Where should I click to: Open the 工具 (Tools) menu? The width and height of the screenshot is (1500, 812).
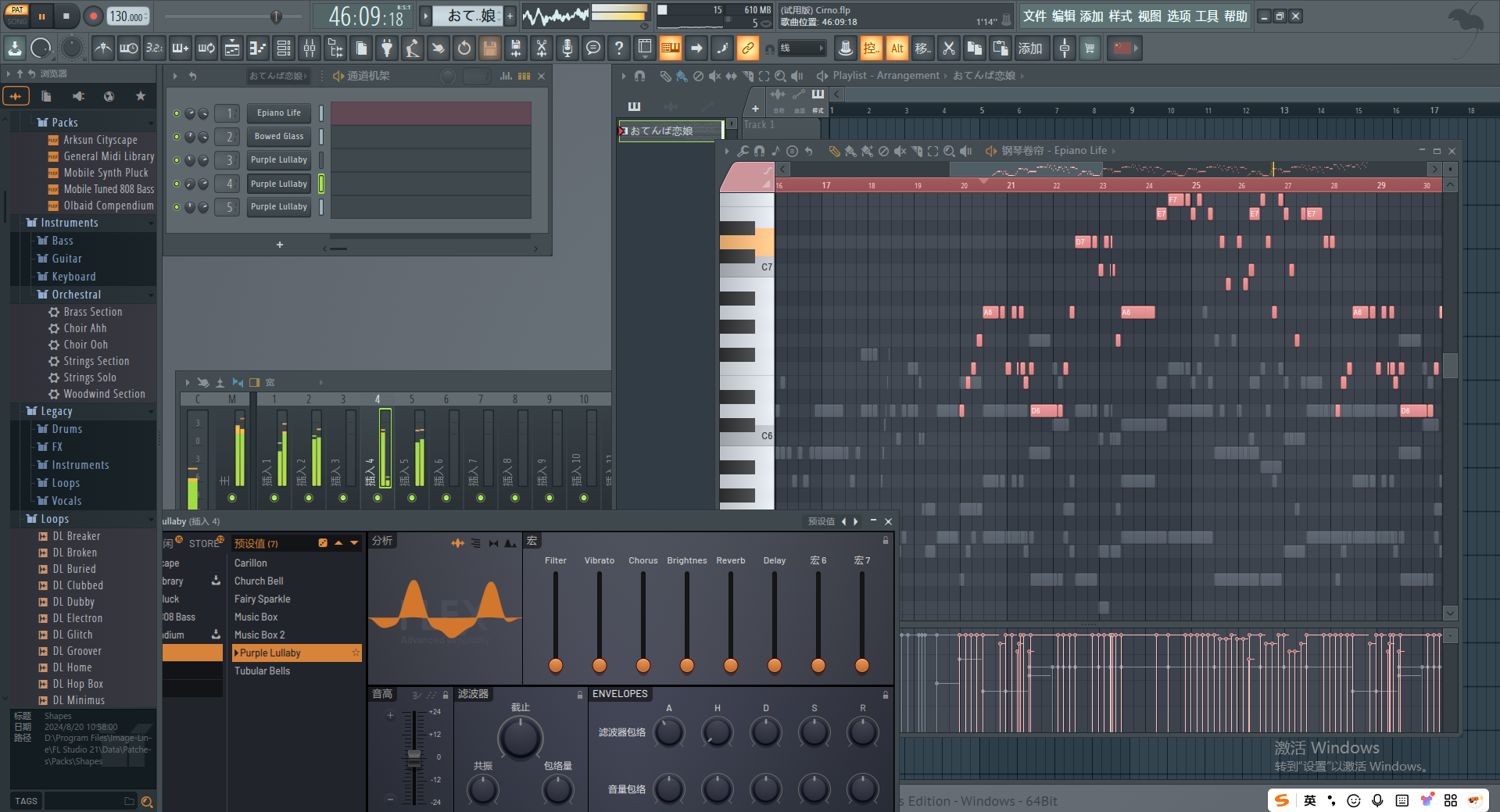coord(1206,16)
